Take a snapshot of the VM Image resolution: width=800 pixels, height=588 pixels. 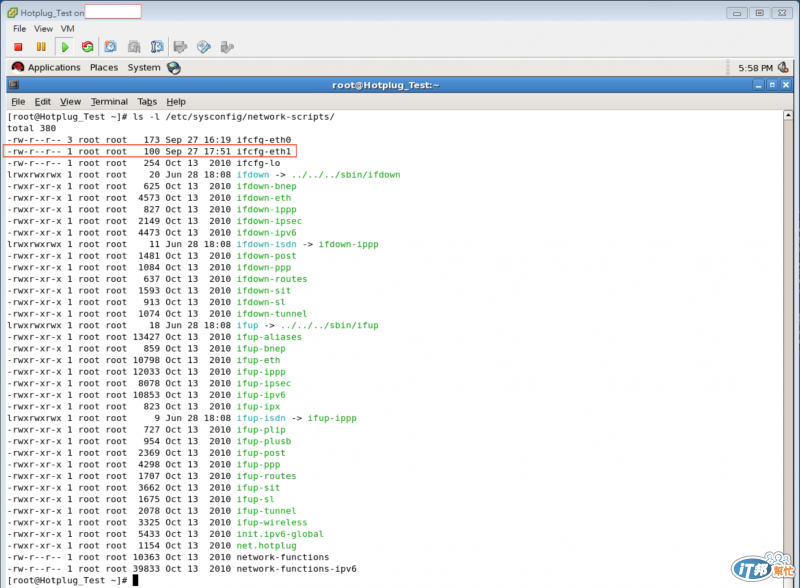point(110,47)
